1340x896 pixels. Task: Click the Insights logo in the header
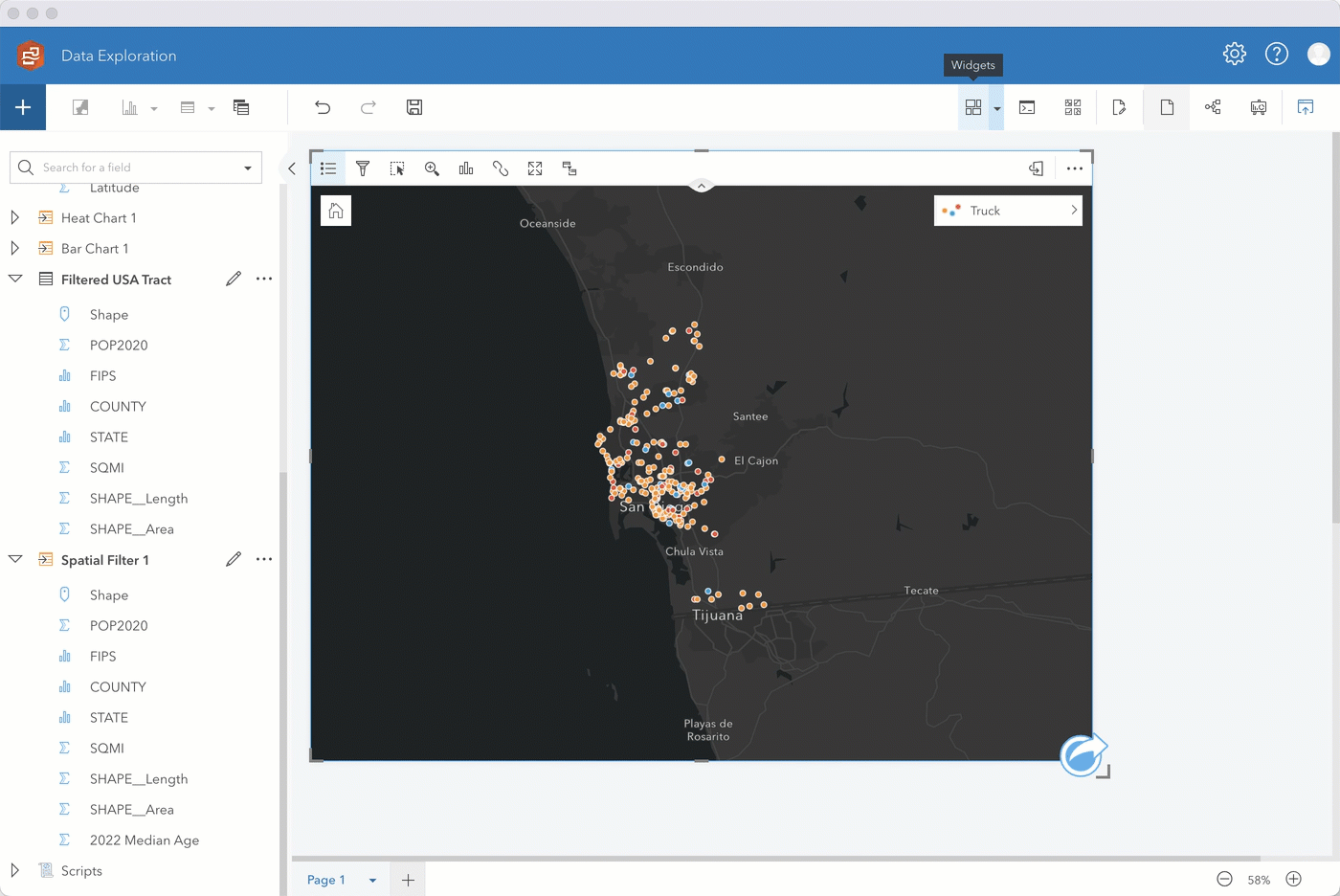[x=31, y=56]
